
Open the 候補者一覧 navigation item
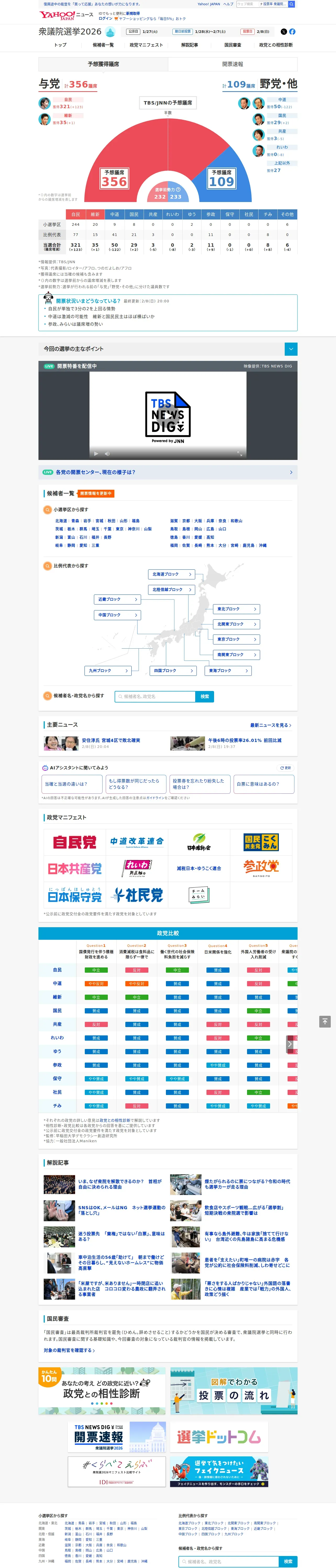103,45
